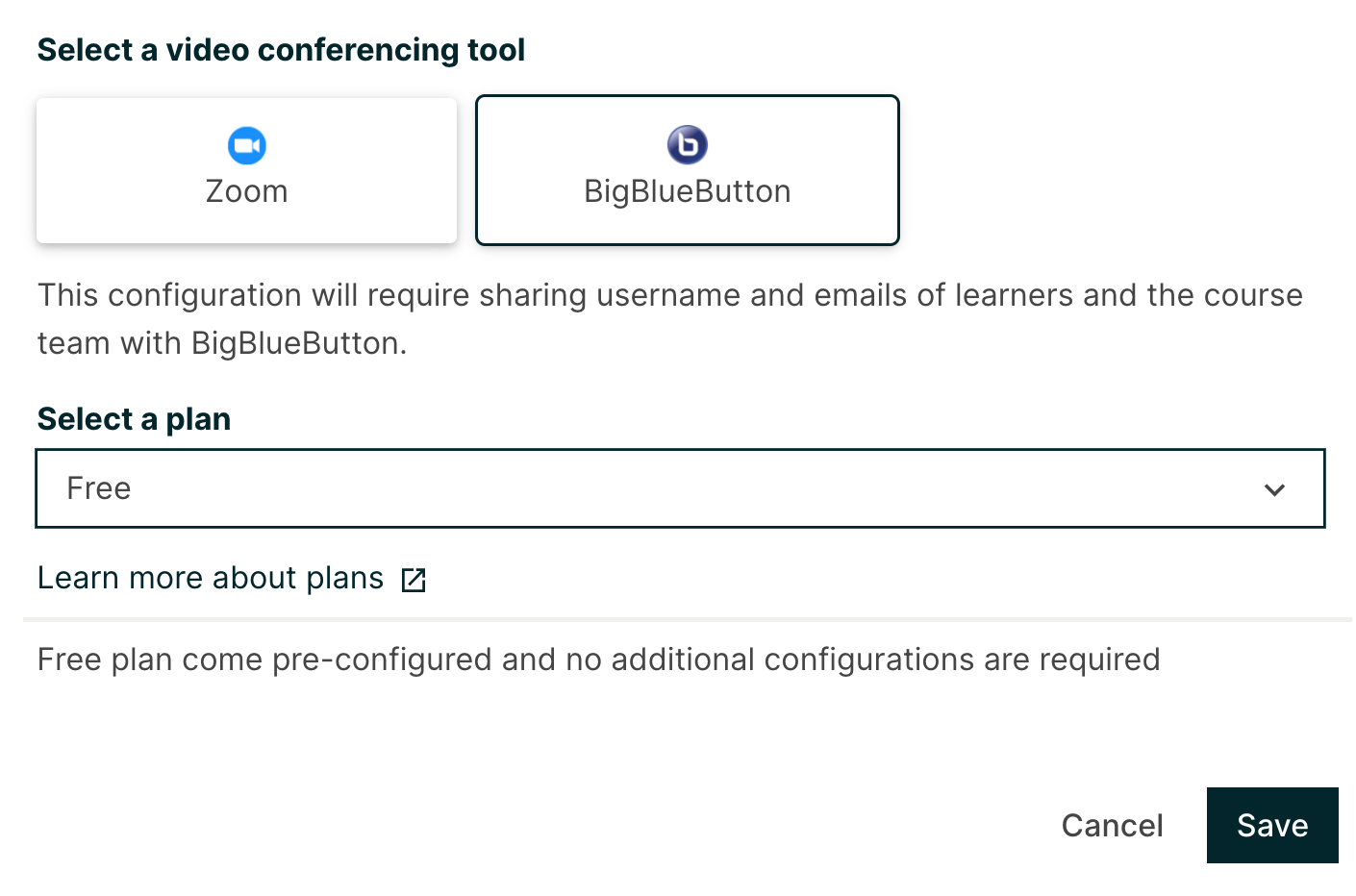Save the video conferencing configuration
The image size is (1356, 896).
coord(1271,825)
